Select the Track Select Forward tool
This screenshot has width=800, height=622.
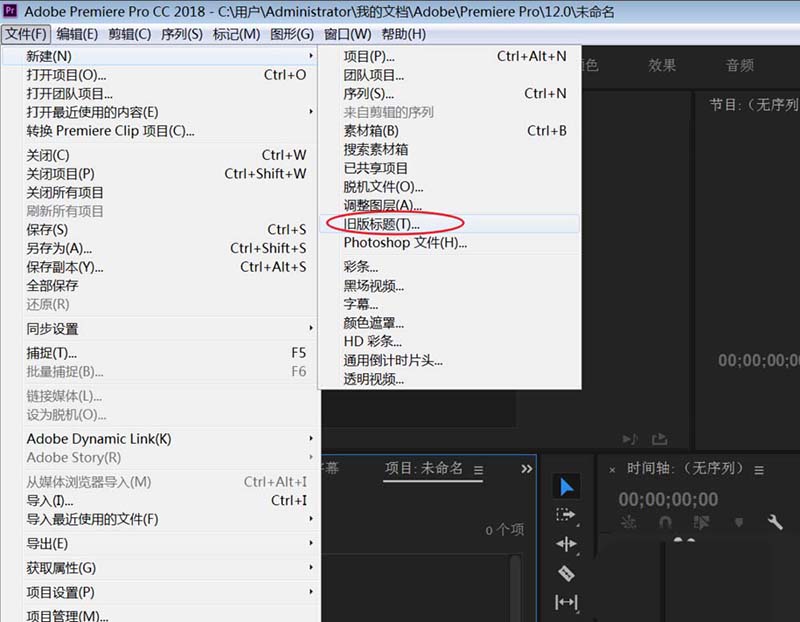[566, 515]
